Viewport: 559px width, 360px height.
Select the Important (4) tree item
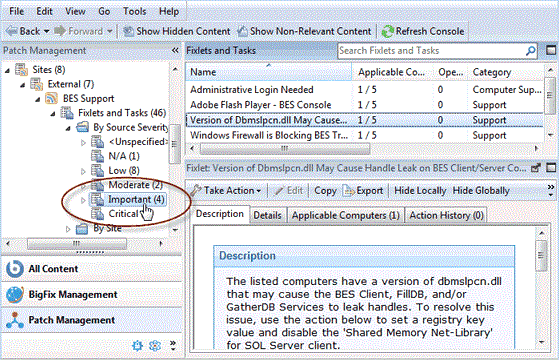click(136, 199)
